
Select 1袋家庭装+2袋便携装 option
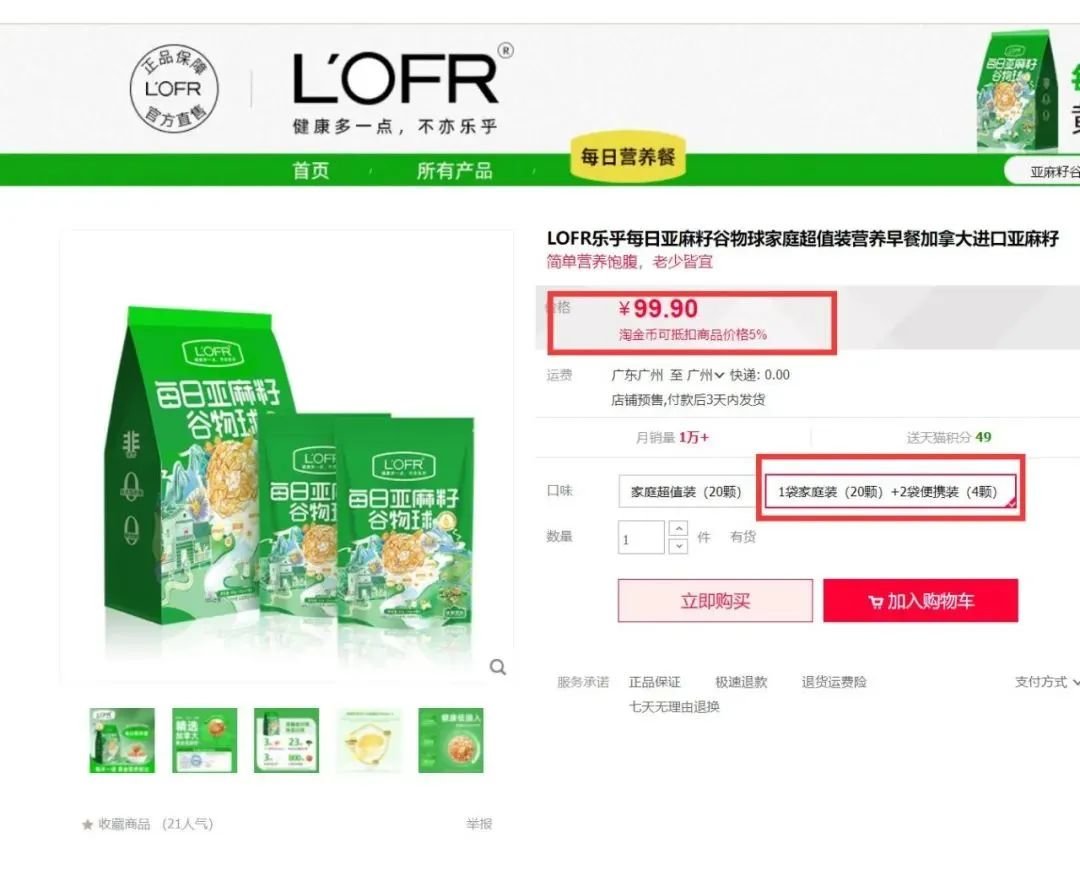point(889,492)
